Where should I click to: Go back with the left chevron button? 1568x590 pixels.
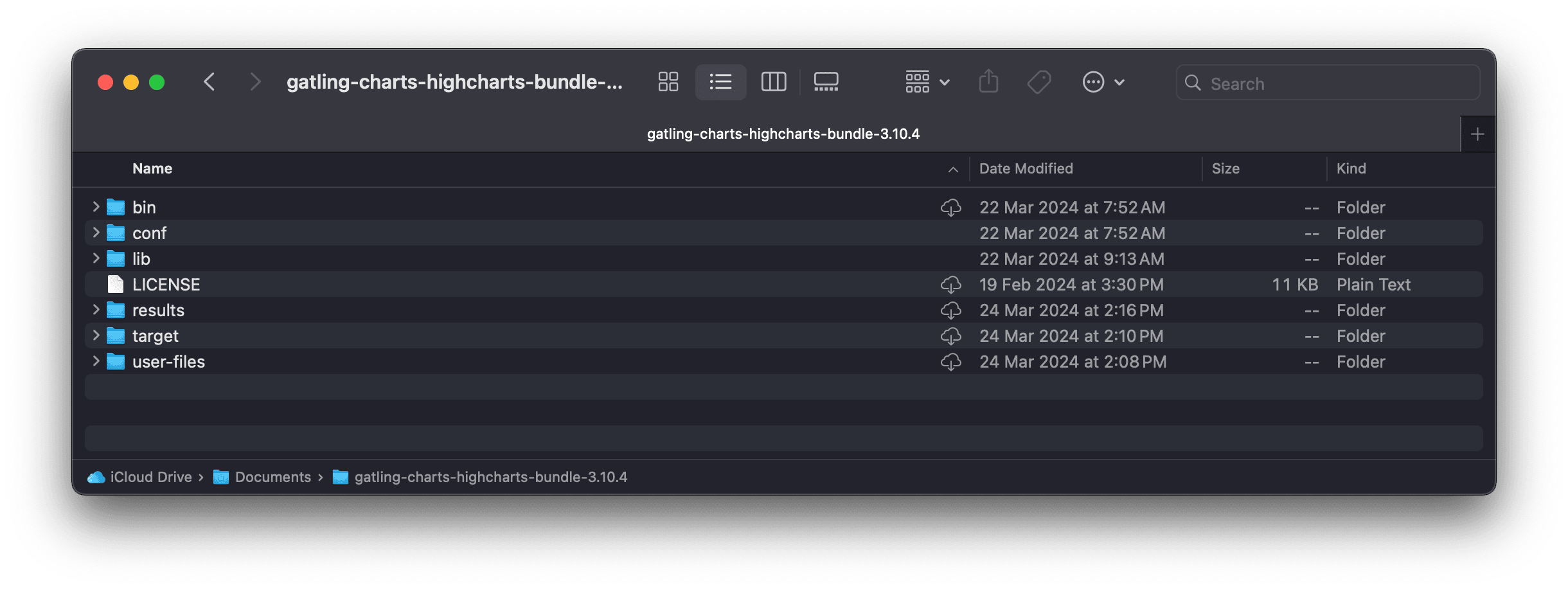[x=209, y=82]
